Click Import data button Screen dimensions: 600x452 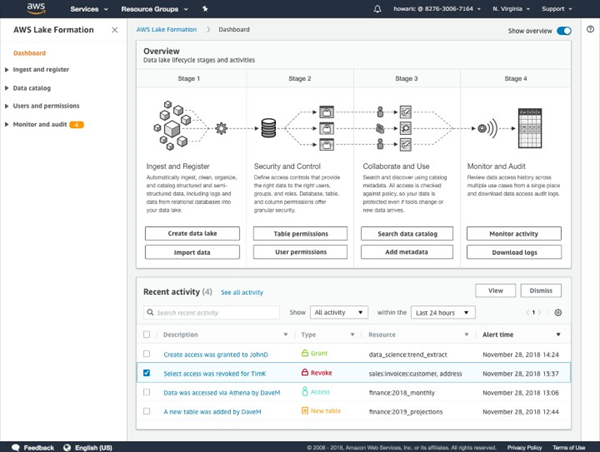pyautogui.click(x=192, y=252)
